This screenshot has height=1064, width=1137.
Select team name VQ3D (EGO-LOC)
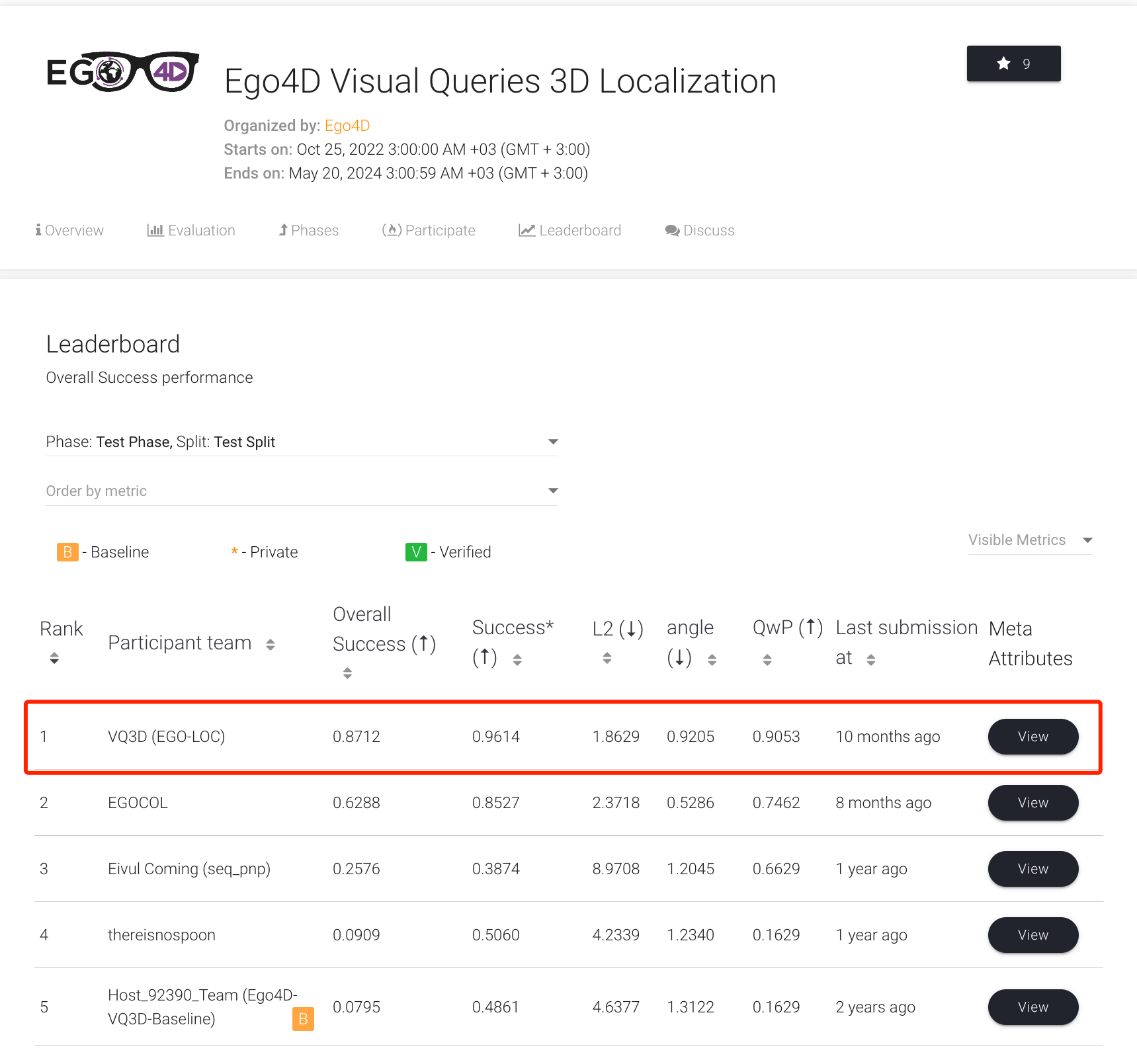pos(167,737)
